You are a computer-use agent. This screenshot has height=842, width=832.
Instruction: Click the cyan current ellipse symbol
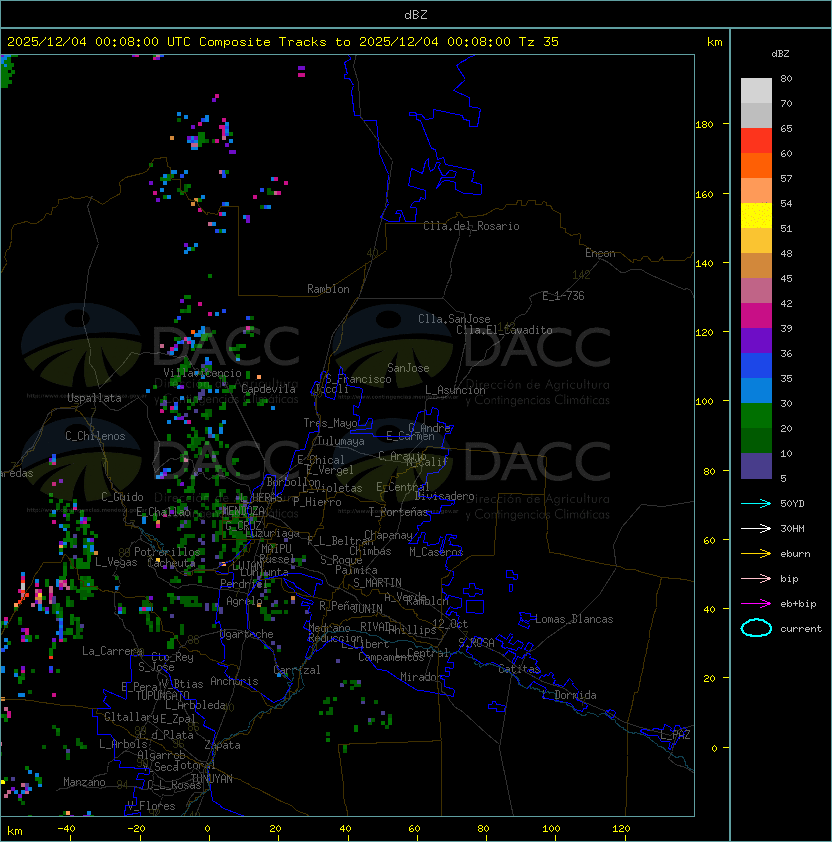pyautogui.click(x=756, y=628)
